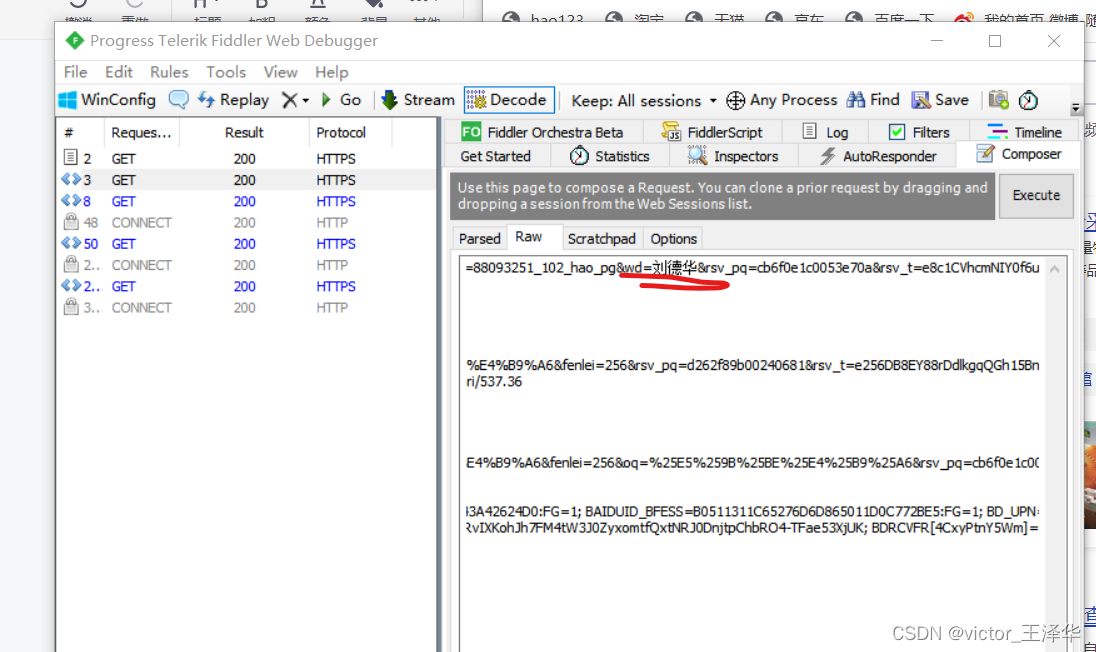Open the Get Started tab
The width and height of the screenshot is (1096, 652).
click(496, 157)
